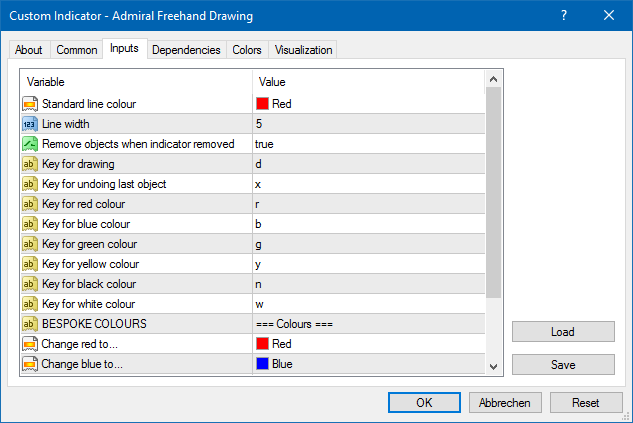Screen dimensions: 633x423
Task: Click the string icon beside Key for red colour
Action: click(x=30, y=204)
